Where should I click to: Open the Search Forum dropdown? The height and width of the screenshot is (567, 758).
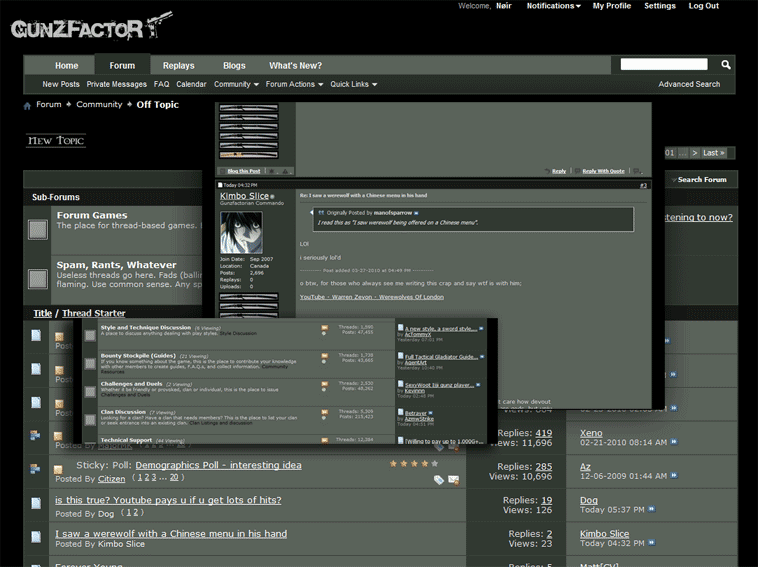pyautogui.click(x=700, y=179)
